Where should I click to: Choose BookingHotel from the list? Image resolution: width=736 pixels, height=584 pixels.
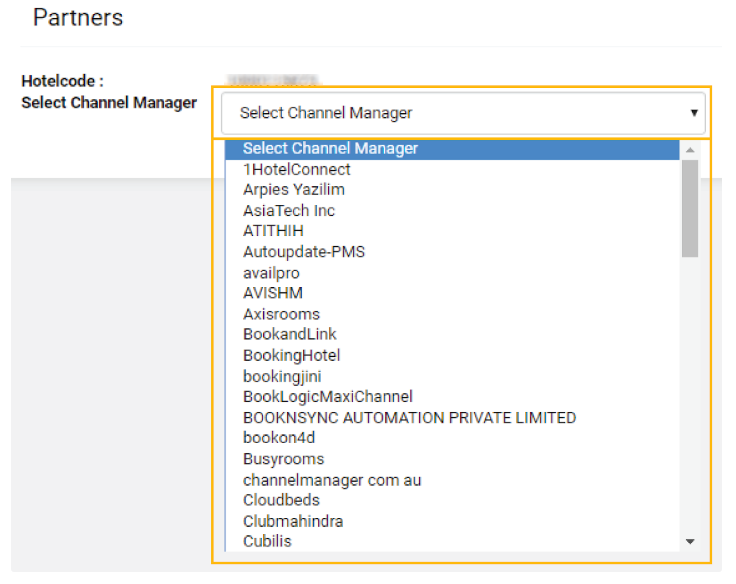(x=452, y=355)
